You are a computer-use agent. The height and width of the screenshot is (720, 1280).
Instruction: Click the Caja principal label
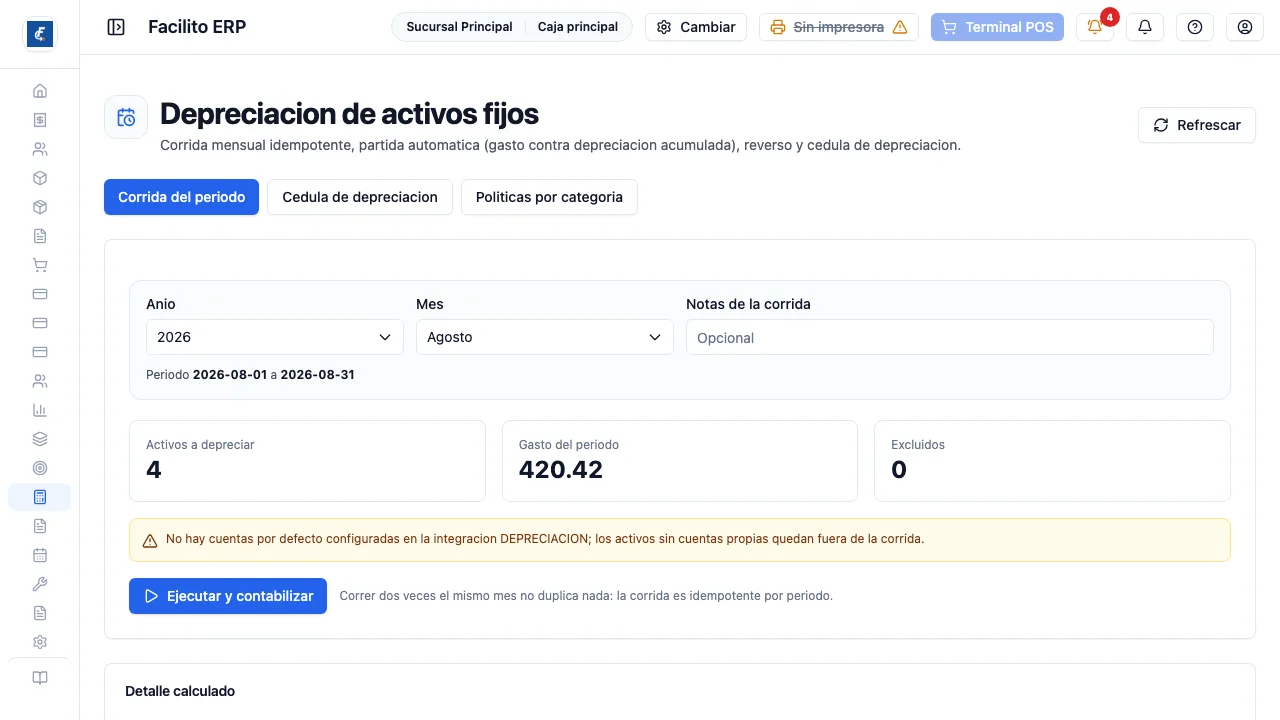tap(578, 27)
